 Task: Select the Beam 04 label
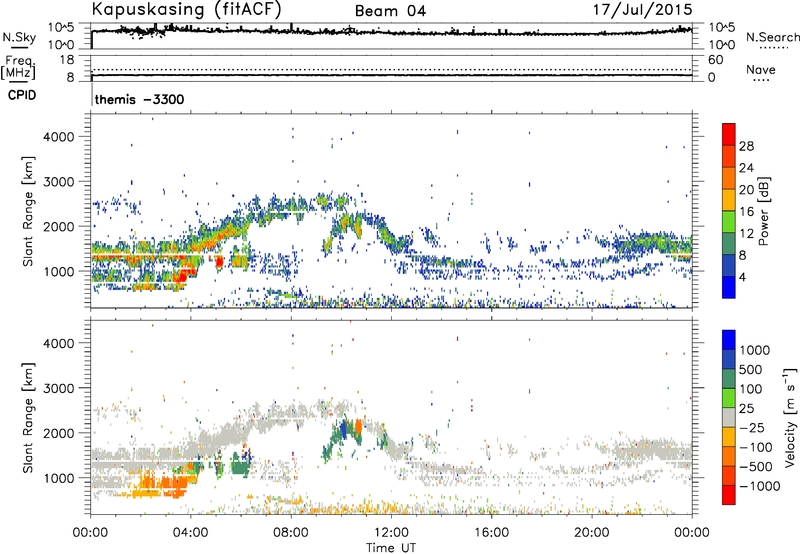pyautogui.click(x=390, y=11)
